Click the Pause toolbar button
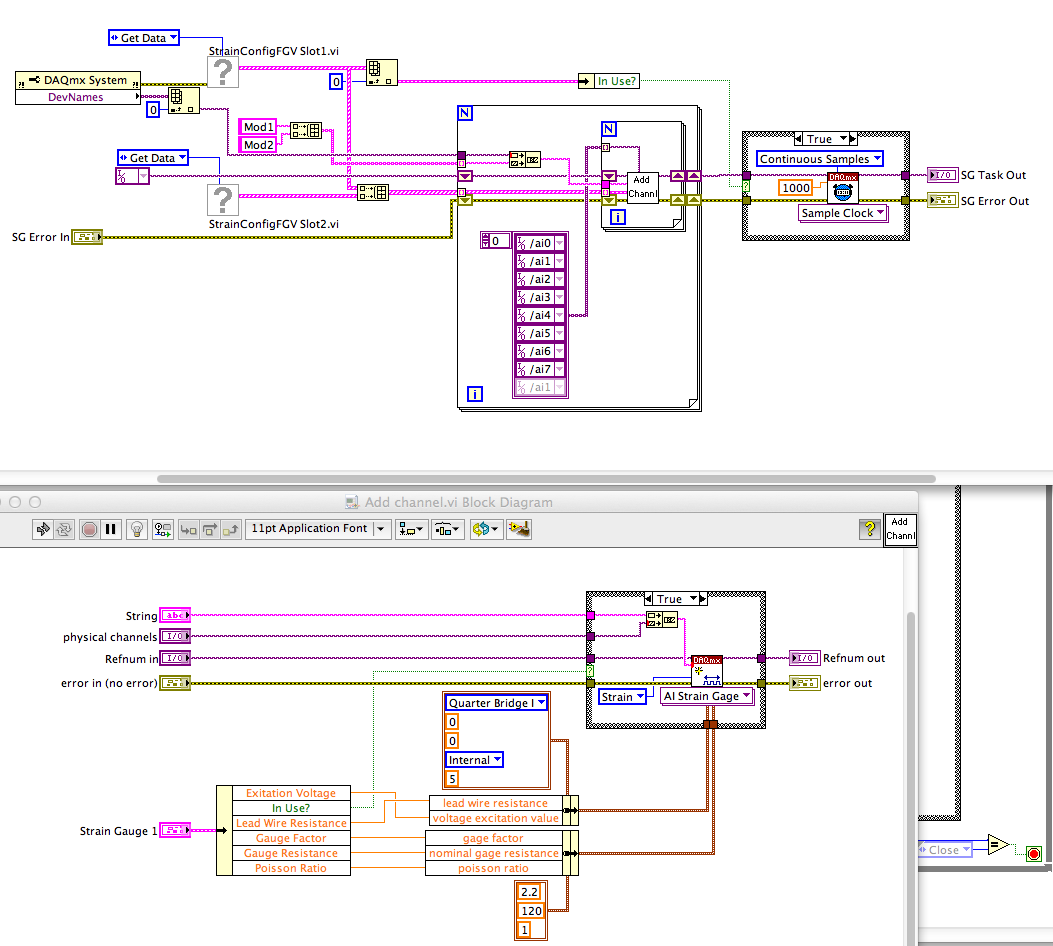 (110, 529)
